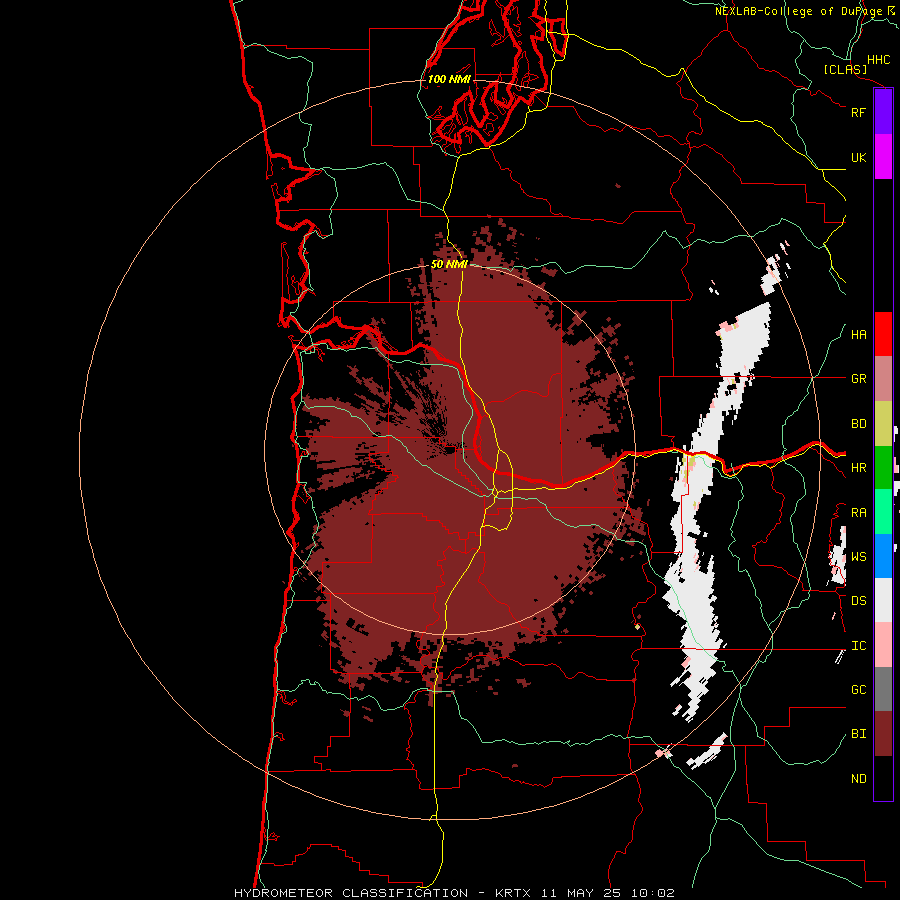Click the ND black legend swatch
The height and width of the screenshot is (900, 900).
[x=883, y=778]
